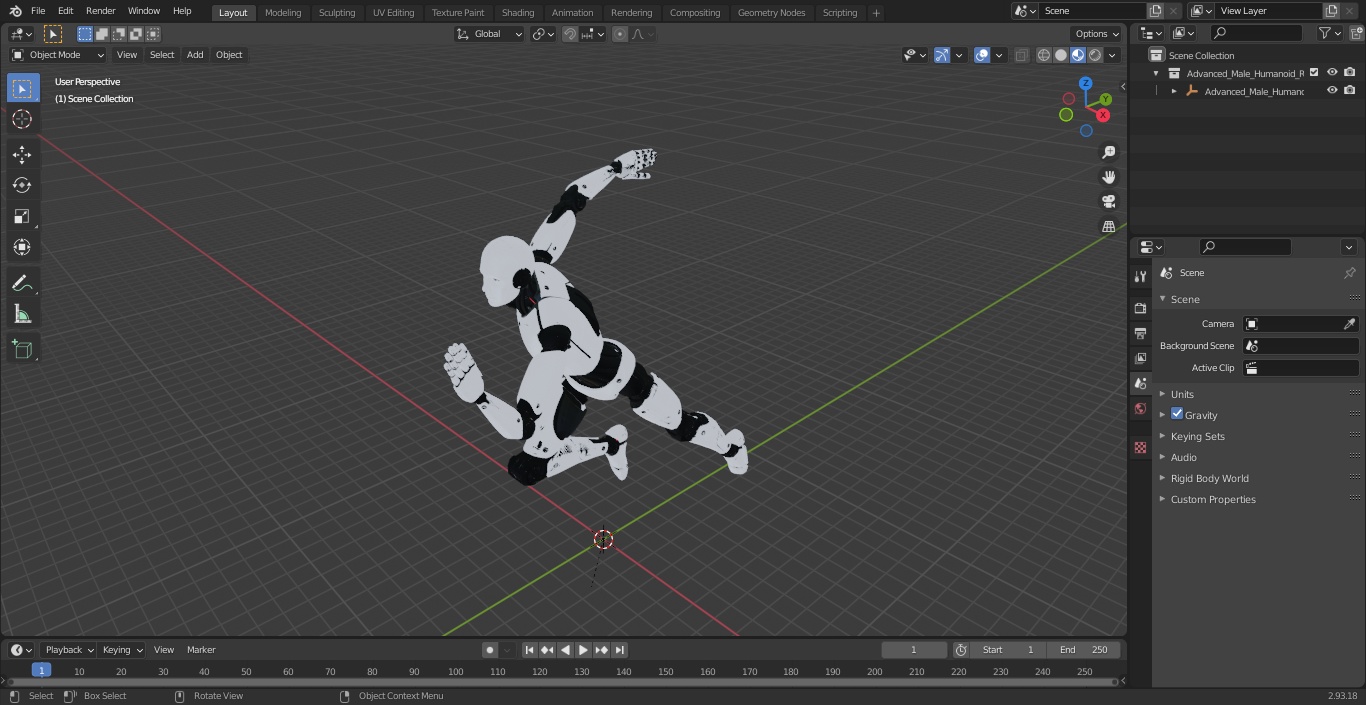
Task: Open the Object Mode dropdown
Action: pos(58,55)
